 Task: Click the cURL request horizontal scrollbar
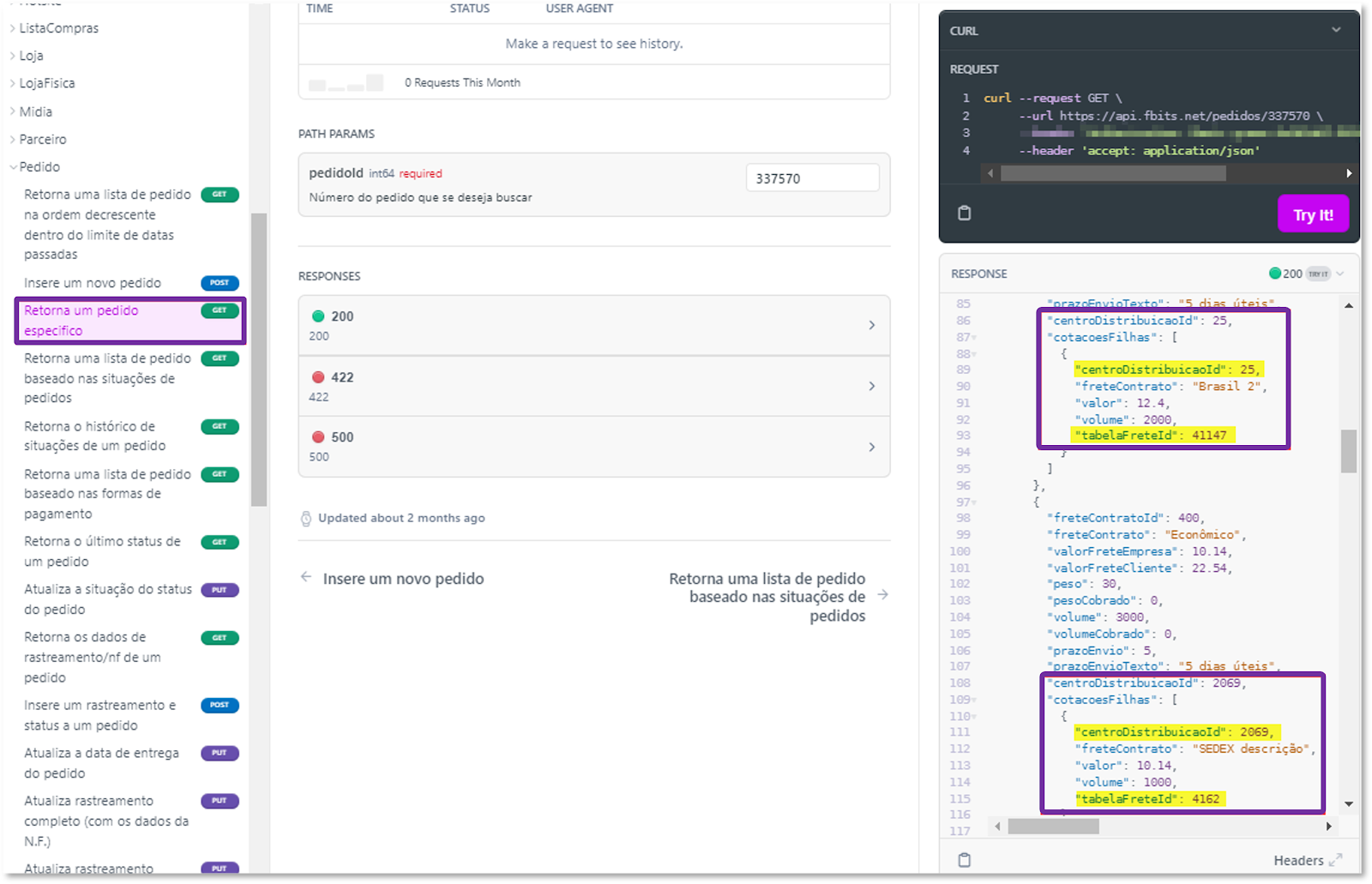[x=1113, y=173]
